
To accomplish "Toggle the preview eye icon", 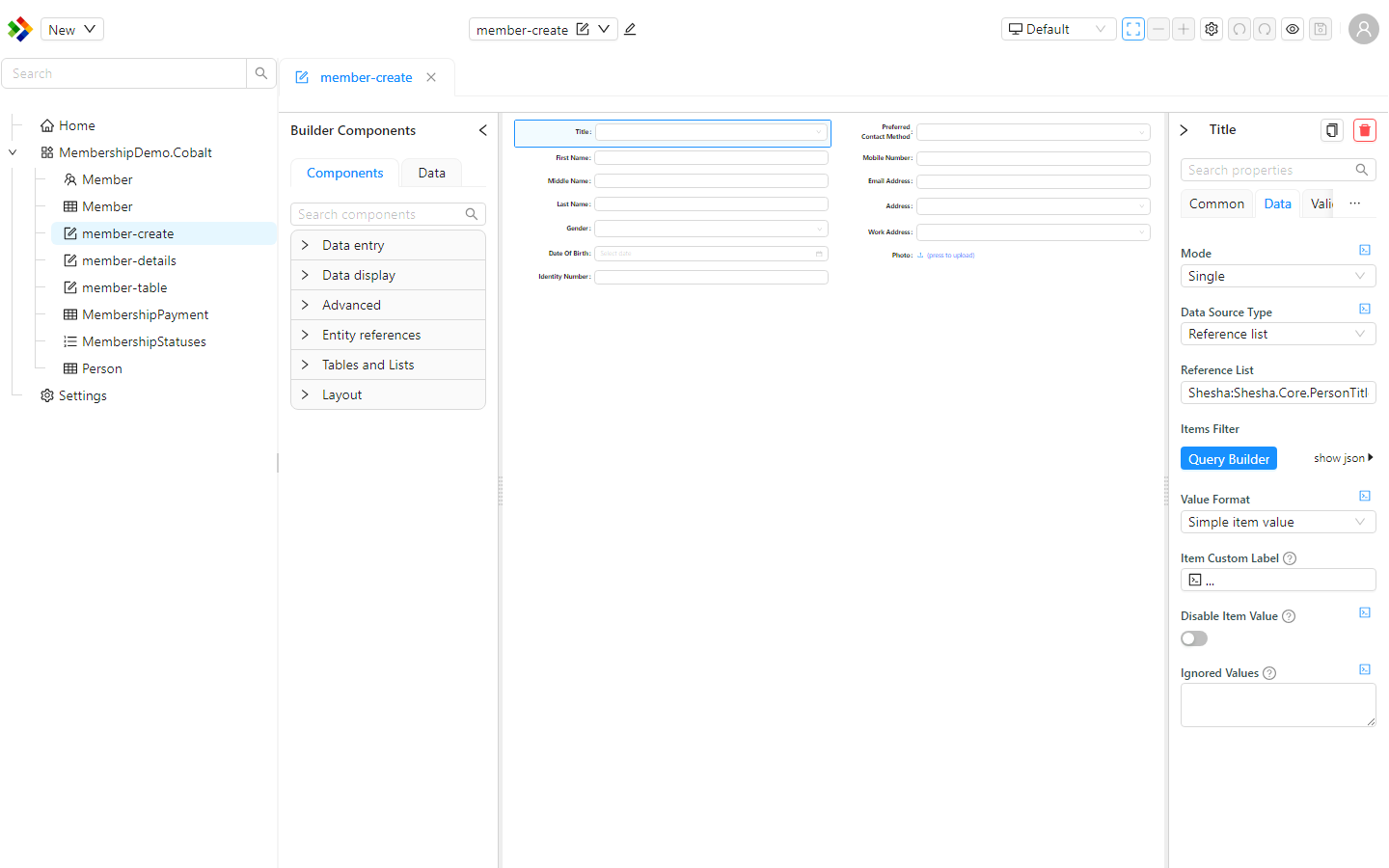I will point(1293,29).
